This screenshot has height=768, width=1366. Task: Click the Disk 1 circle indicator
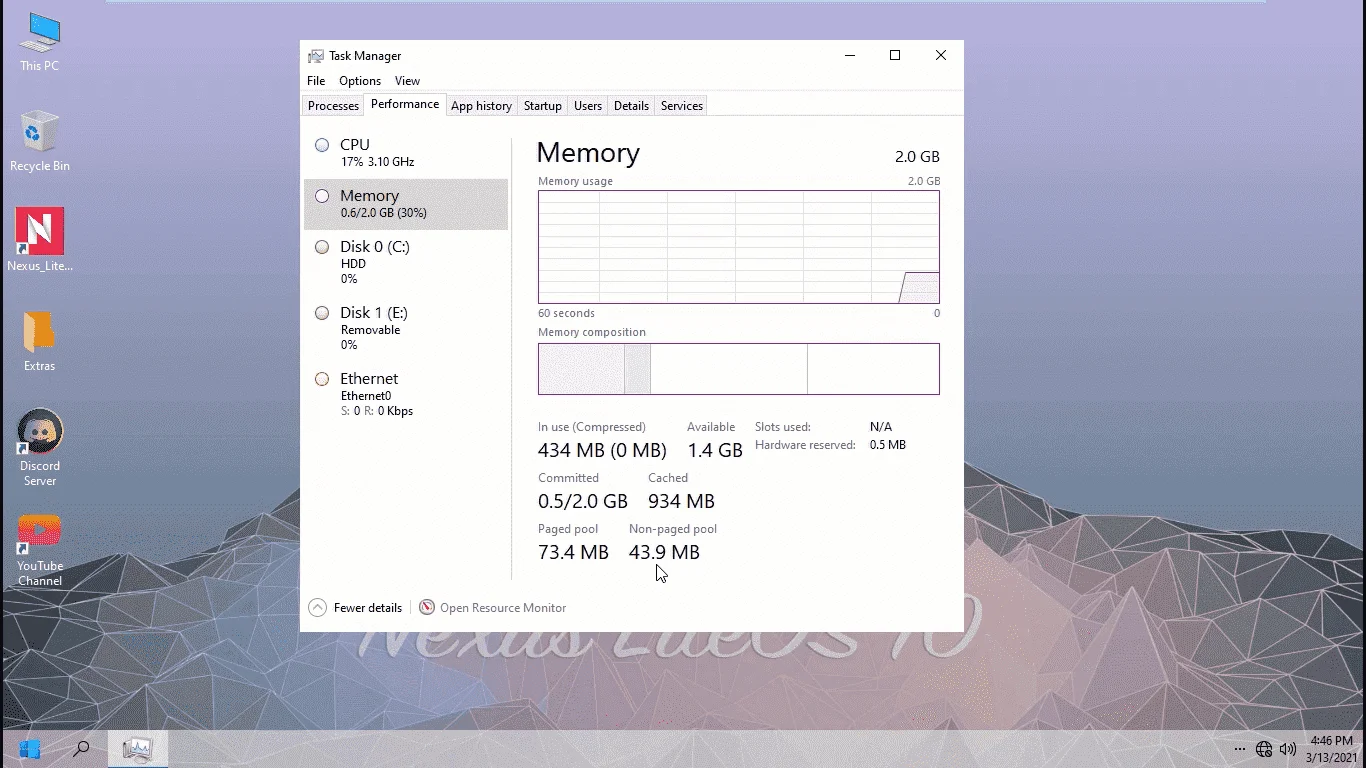pyautogui.click(x=322, y=313)
